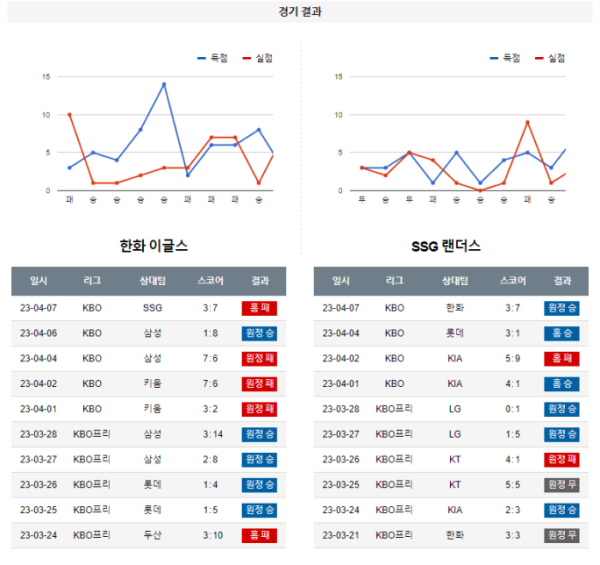Click the 한화 이글스 team title
This screenshot has height=565, width=600.
pos(154,246)
